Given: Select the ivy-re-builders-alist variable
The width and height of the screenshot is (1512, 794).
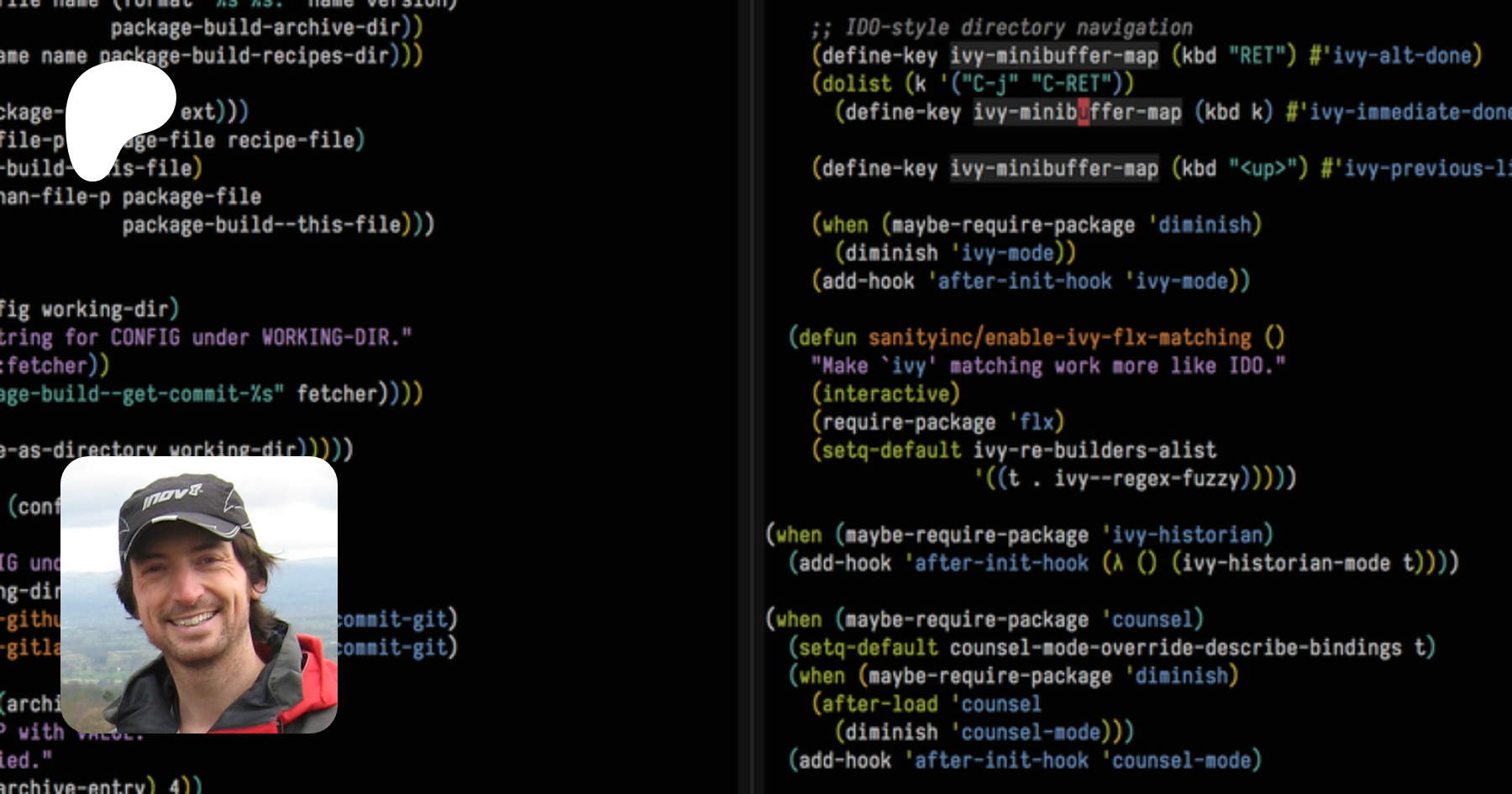Looking at the screenshot, I should click(1095, 450).
